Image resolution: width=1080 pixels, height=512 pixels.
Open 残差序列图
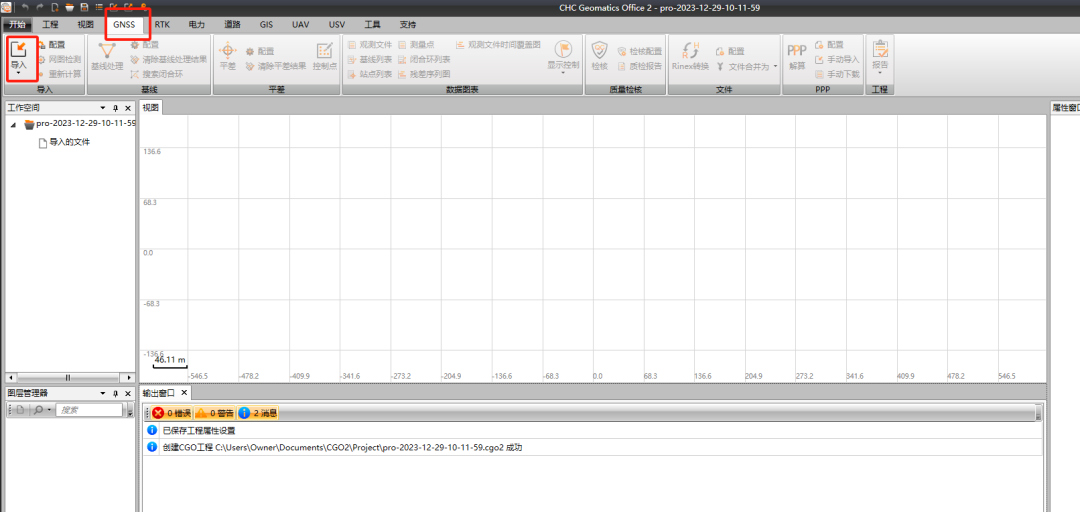424,74
